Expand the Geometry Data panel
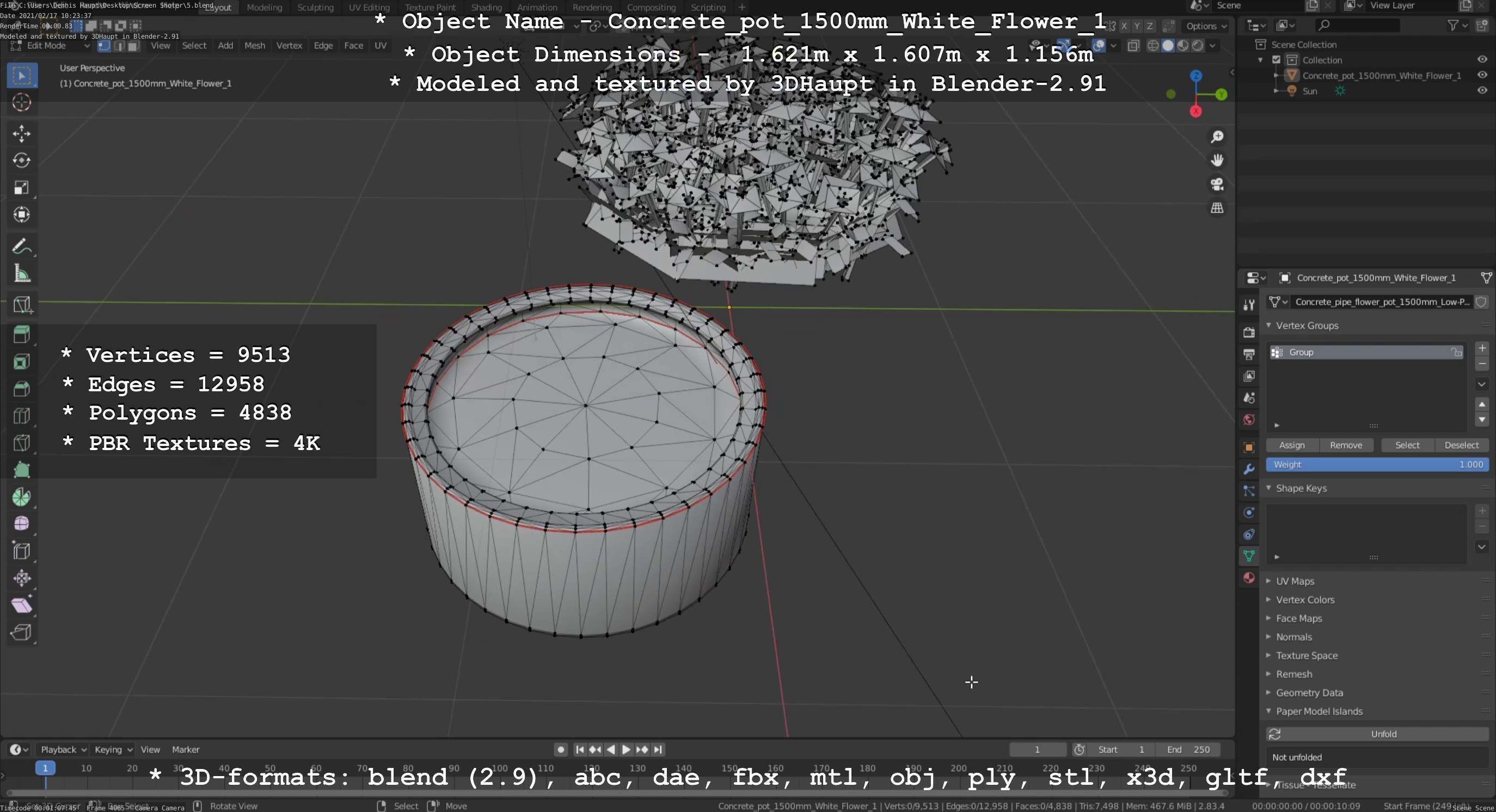 pyautogui.click(x=1269, y=692)
